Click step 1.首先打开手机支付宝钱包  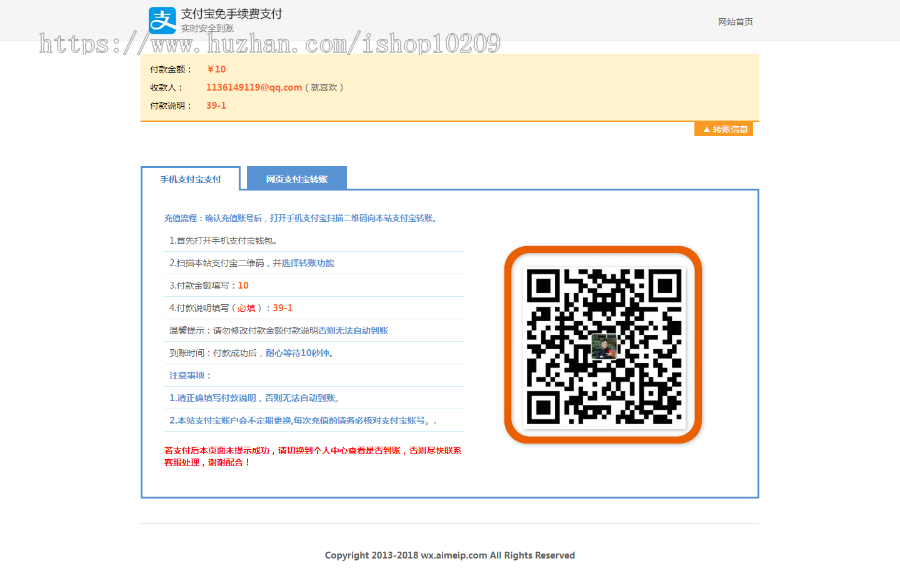(223, 240)
